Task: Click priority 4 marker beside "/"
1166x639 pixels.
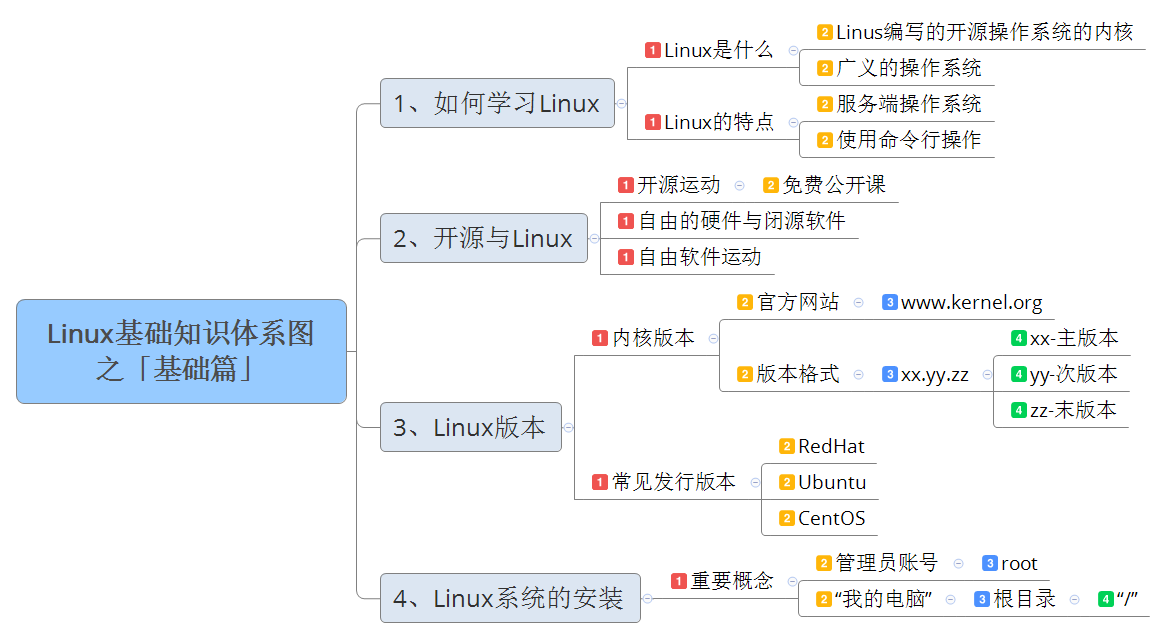Action: pos(1106,600)
